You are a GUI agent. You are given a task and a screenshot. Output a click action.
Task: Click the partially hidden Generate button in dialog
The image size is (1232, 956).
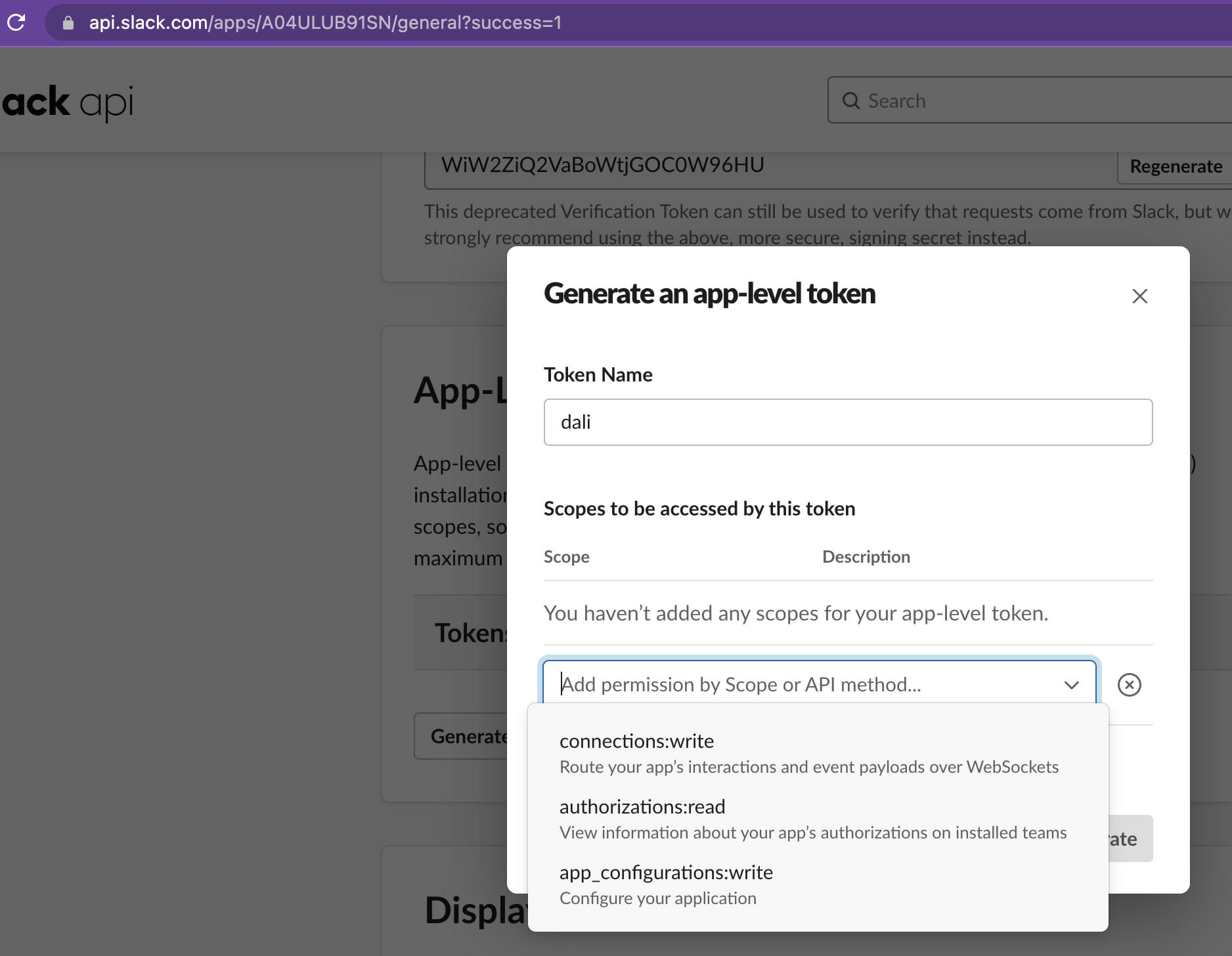pyautogui.click(x=1130, y=838)
